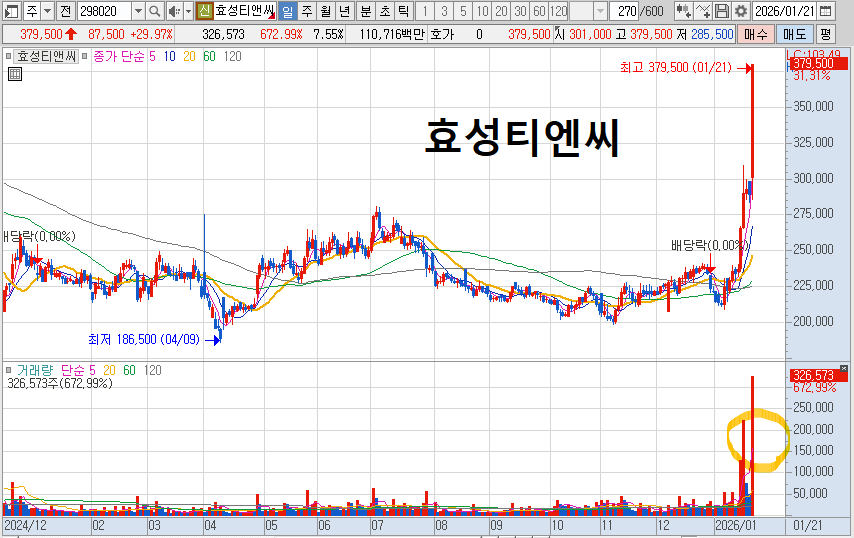854x538 pixels.
Task: Click the 최고 379,500 (01/21) annotation
Action: click(x=675, y=68)
